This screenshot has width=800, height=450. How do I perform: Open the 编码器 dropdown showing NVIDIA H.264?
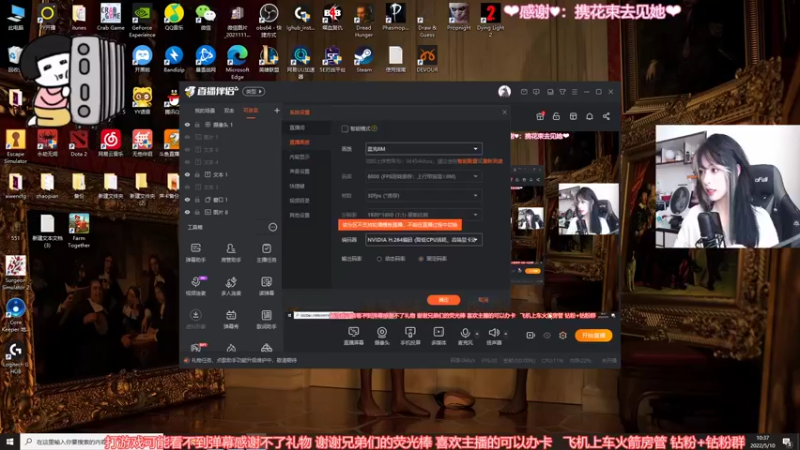[x=423, y=239]
